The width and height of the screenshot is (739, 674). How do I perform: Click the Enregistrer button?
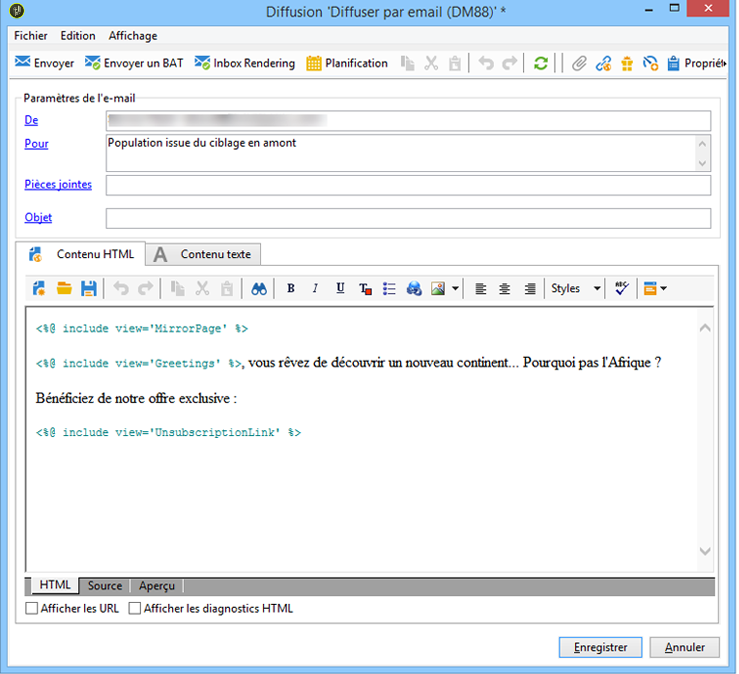(600, 647)
